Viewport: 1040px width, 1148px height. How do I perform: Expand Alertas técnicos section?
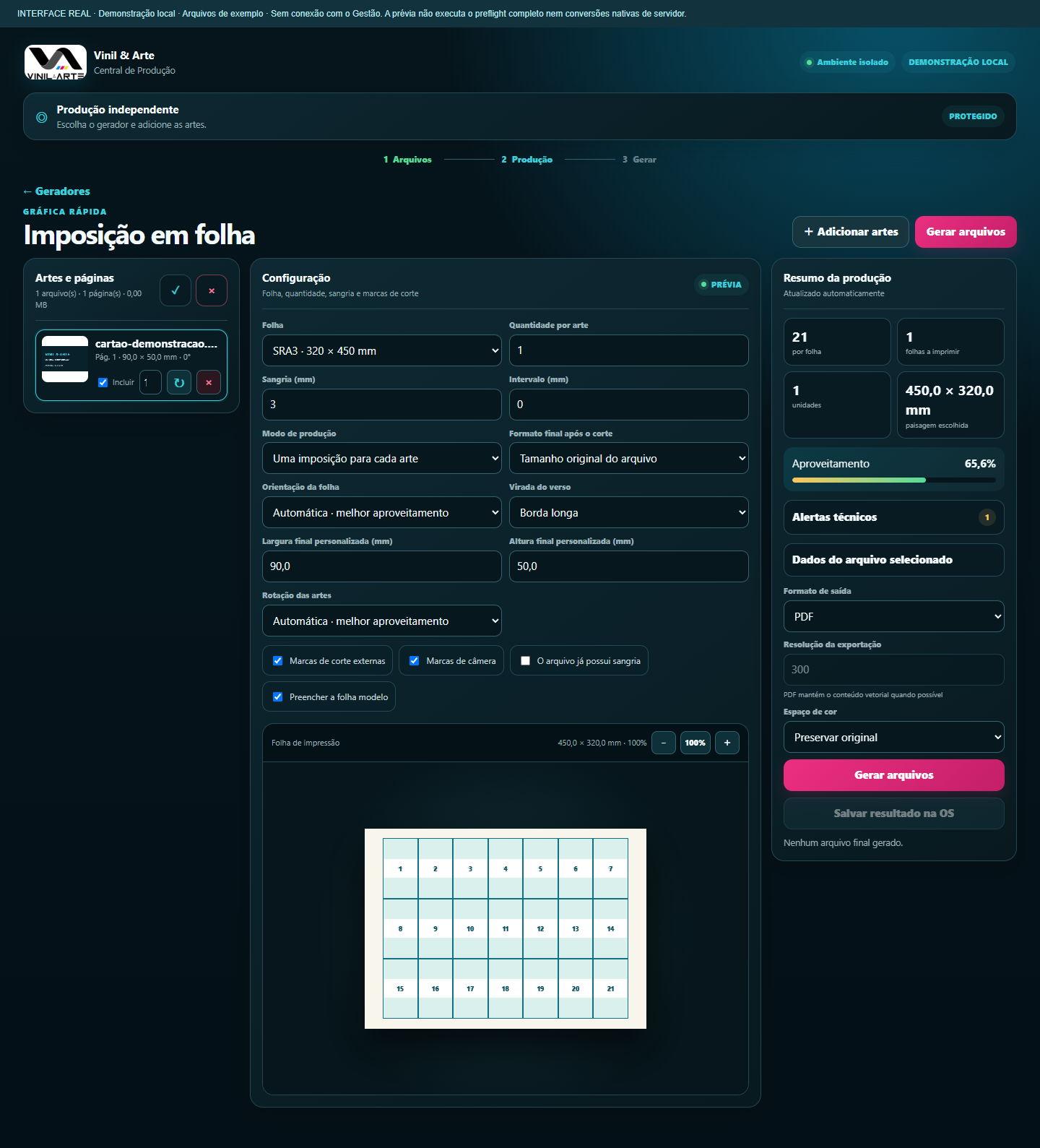(894, 517)
